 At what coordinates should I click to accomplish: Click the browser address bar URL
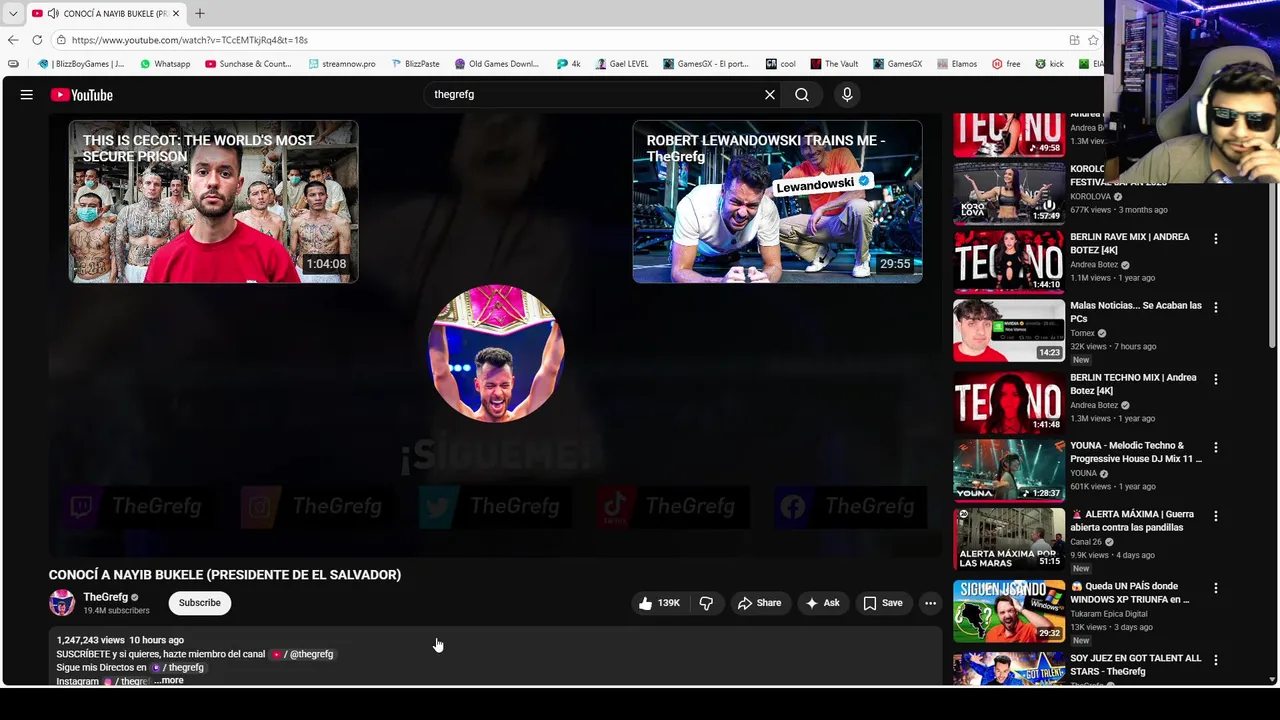coord(190,40)
